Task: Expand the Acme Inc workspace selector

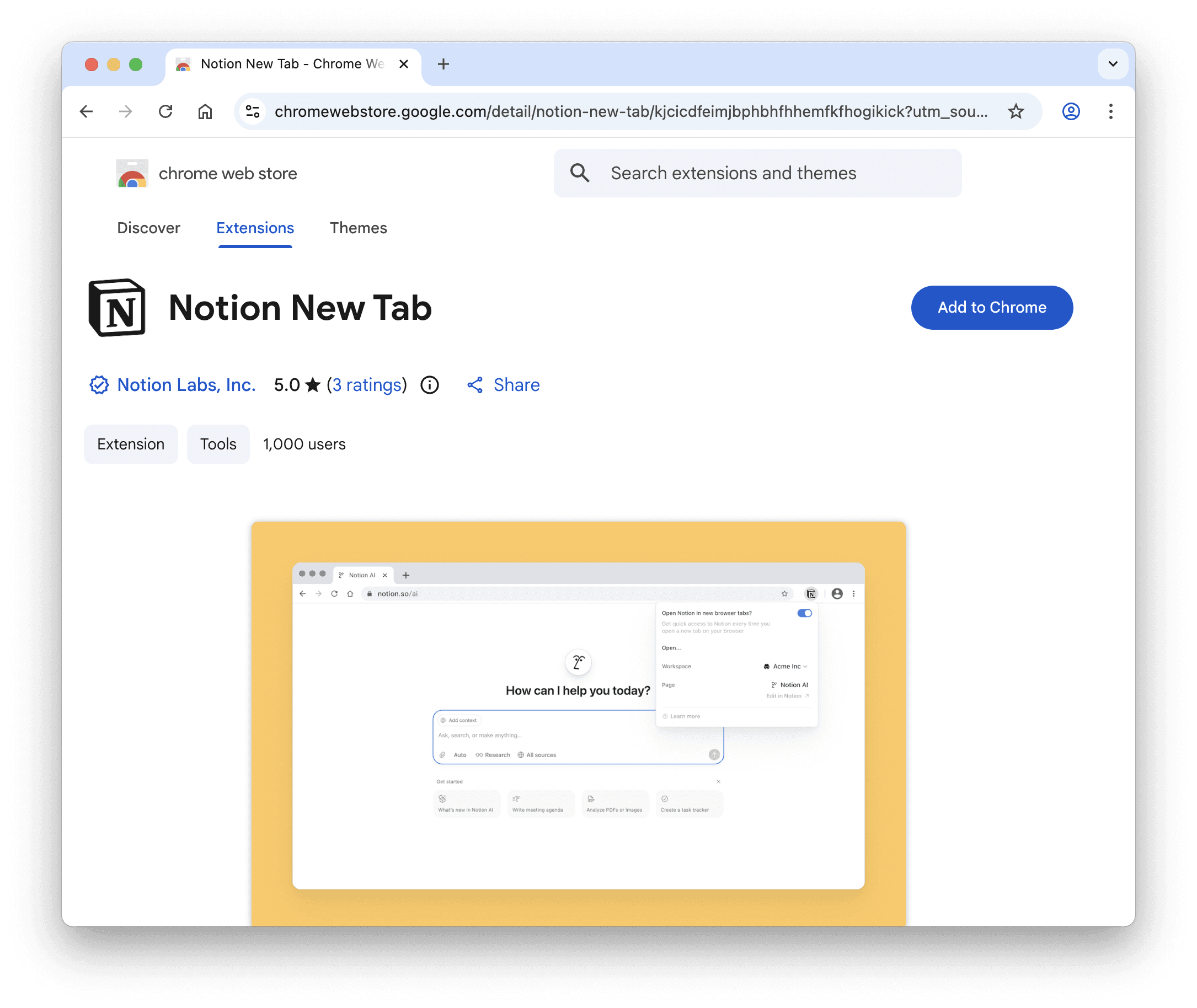Action: (x=786, y=666)
